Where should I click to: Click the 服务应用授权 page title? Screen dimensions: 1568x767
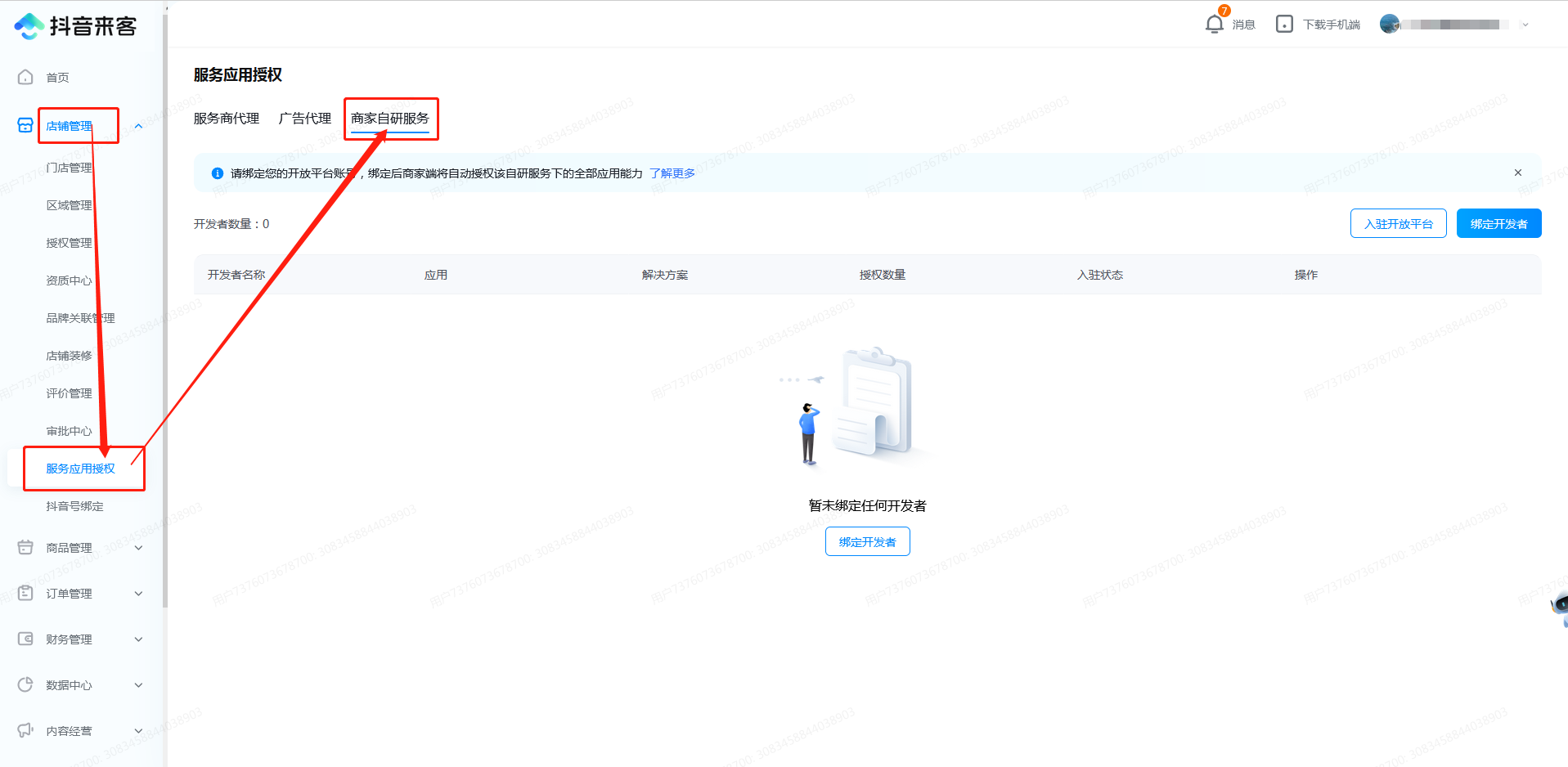click(x=238, y=74)
